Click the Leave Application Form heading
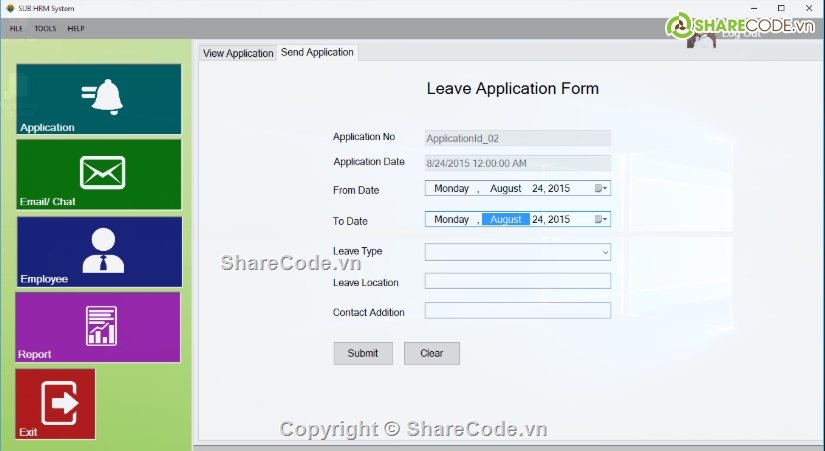 click(512, 88)
